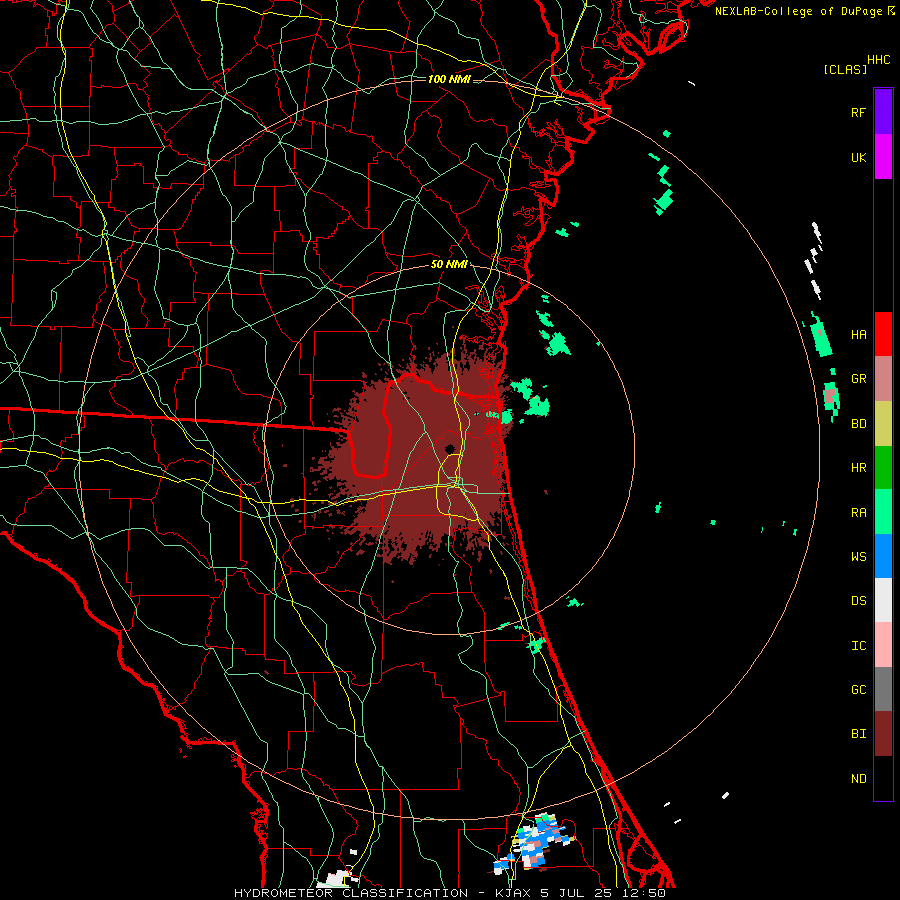
Task: Click the 'HHC' product code label
Action: (x=879, y=60)
